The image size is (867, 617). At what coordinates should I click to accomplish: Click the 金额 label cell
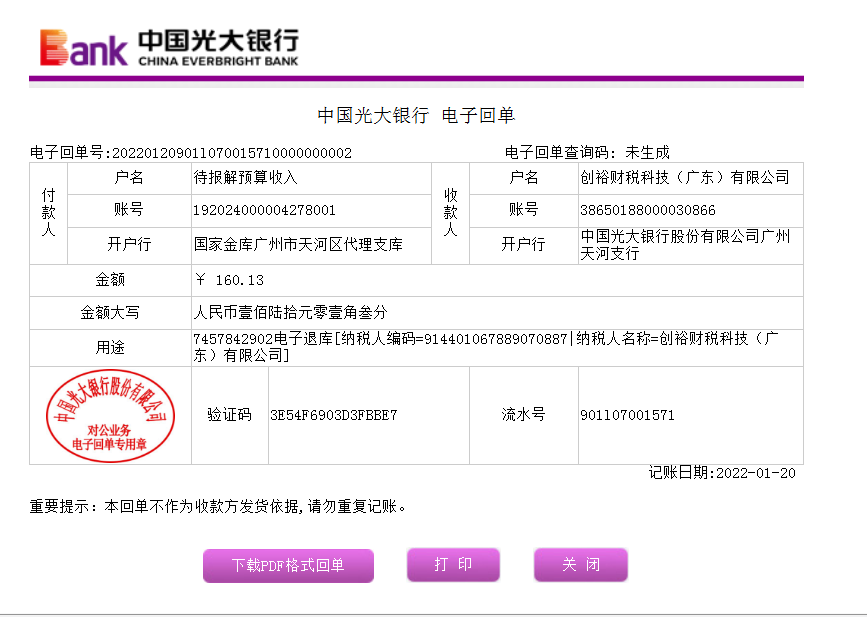click(111, 280)
